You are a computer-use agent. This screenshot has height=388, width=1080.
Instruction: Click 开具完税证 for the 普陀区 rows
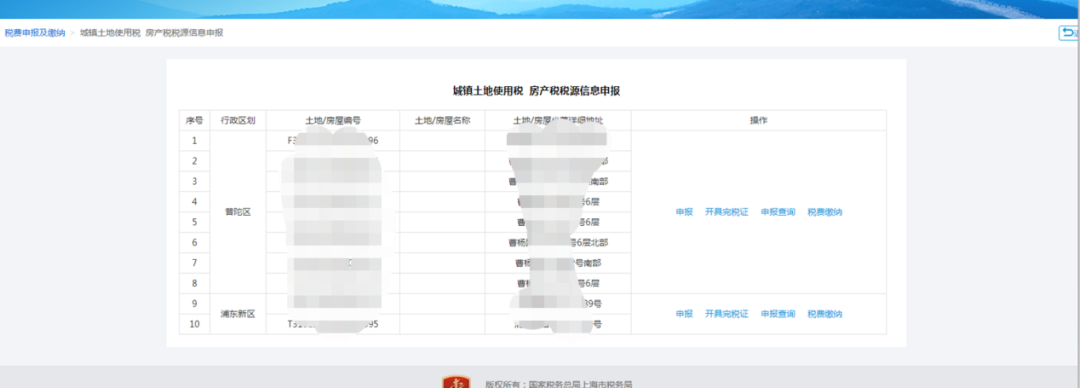[726, 212]
